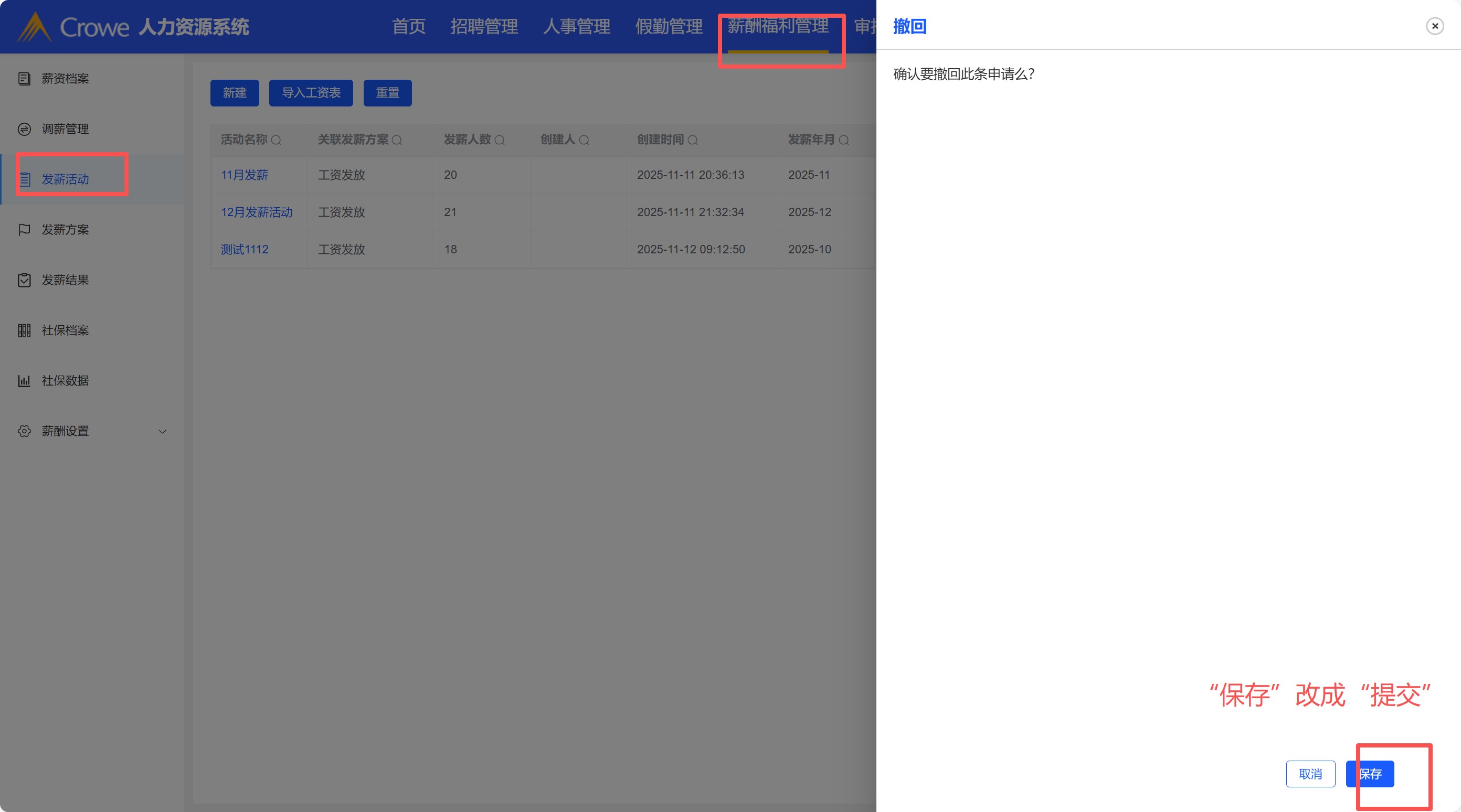Click the 社保数据 chart icon
The width and height of the screenshot is (1461, 812).
coord(24,381)
